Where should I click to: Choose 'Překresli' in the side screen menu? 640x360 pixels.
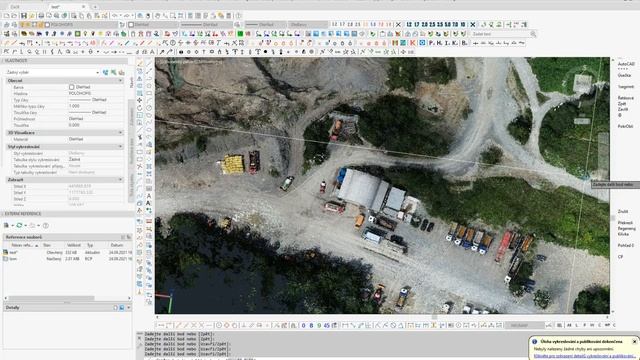(x=625, y=223)
